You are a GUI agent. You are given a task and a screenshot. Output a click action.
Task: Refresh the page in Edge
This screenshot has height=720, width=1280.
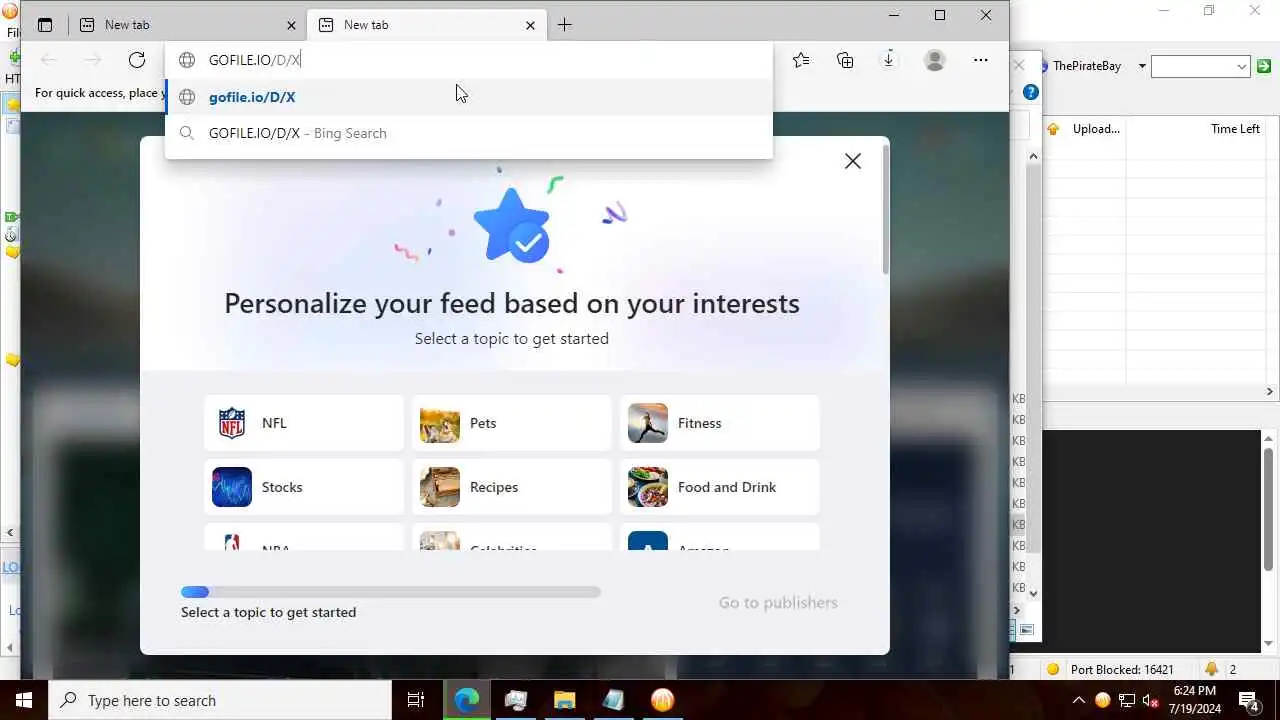pos(137,60)
